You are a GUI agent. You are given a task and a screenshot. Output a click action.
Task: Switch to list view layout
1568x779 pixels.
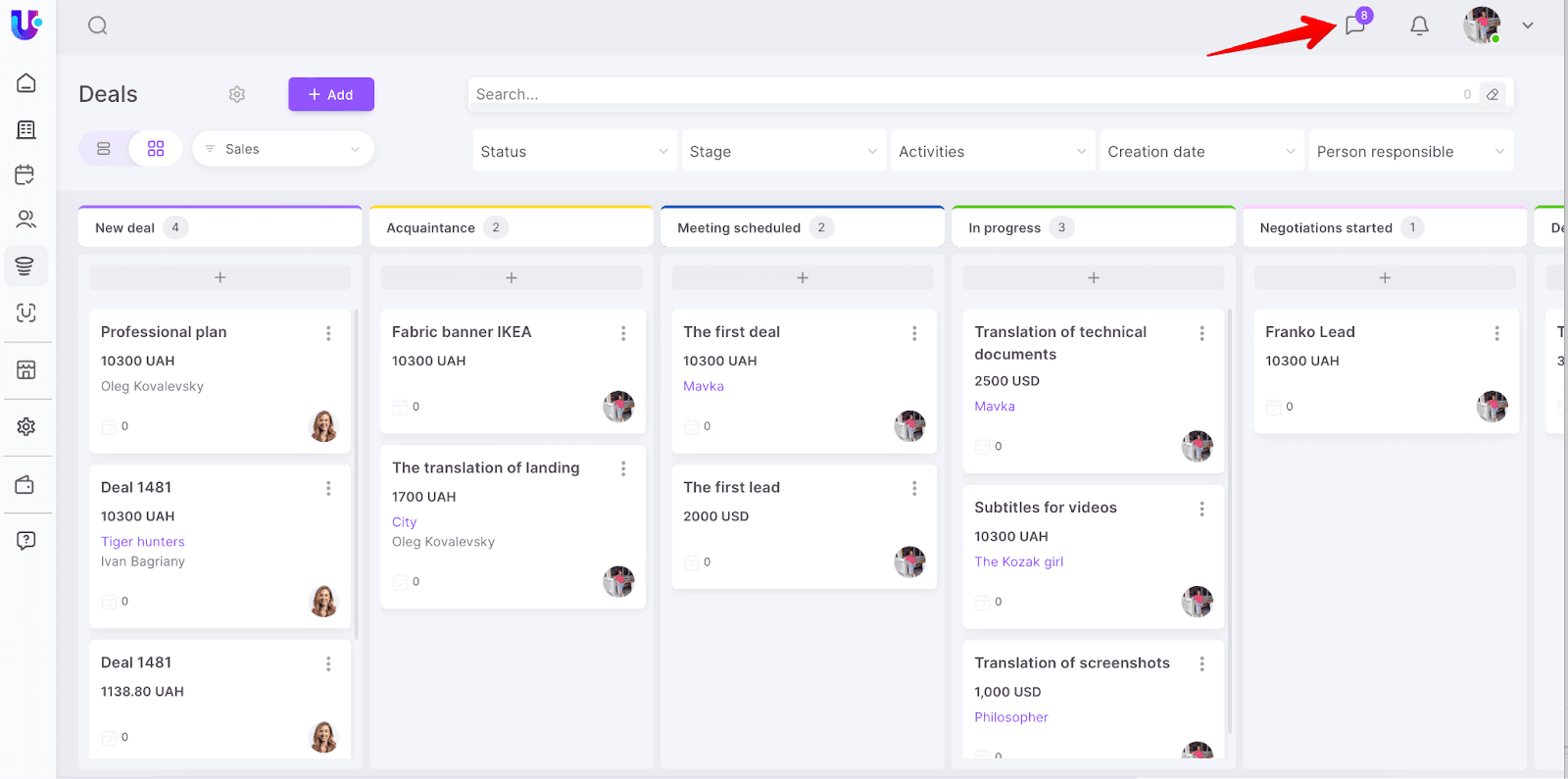click(x=104, y=149)
